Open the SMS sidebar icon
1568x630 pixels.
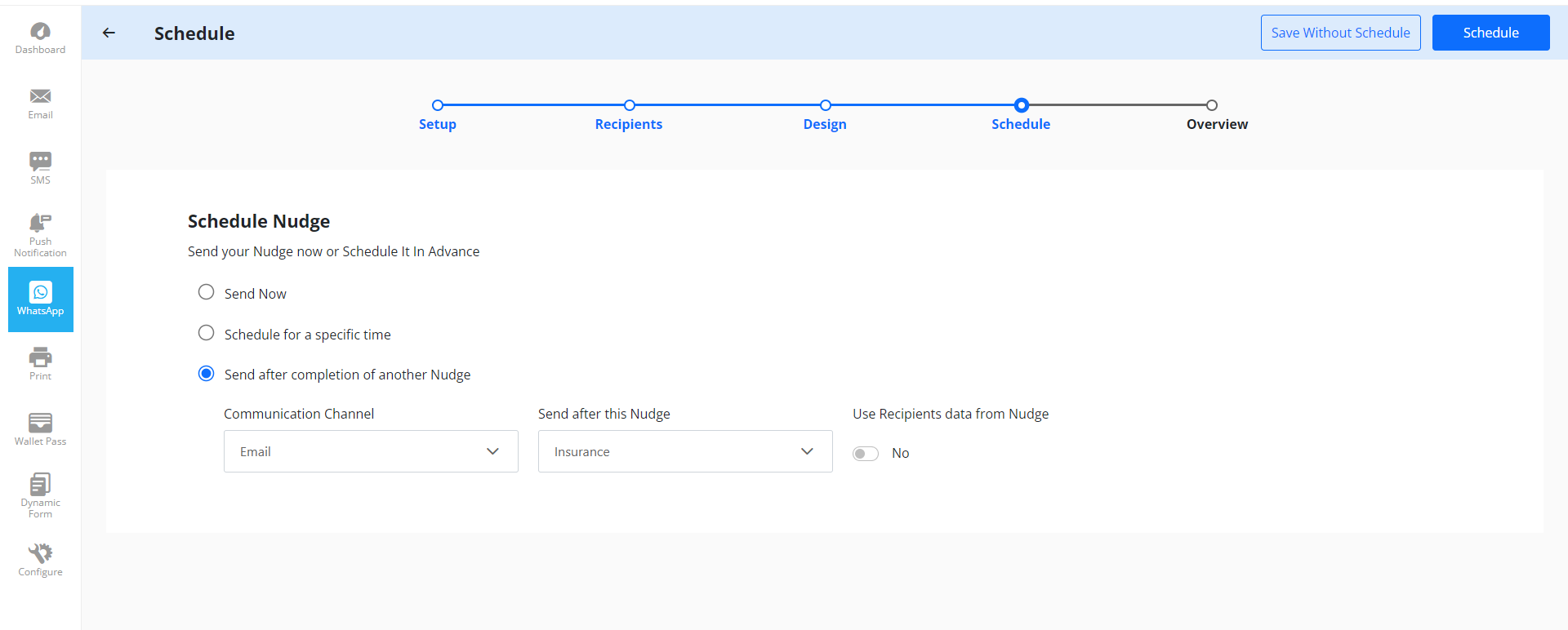click(40, 169)
